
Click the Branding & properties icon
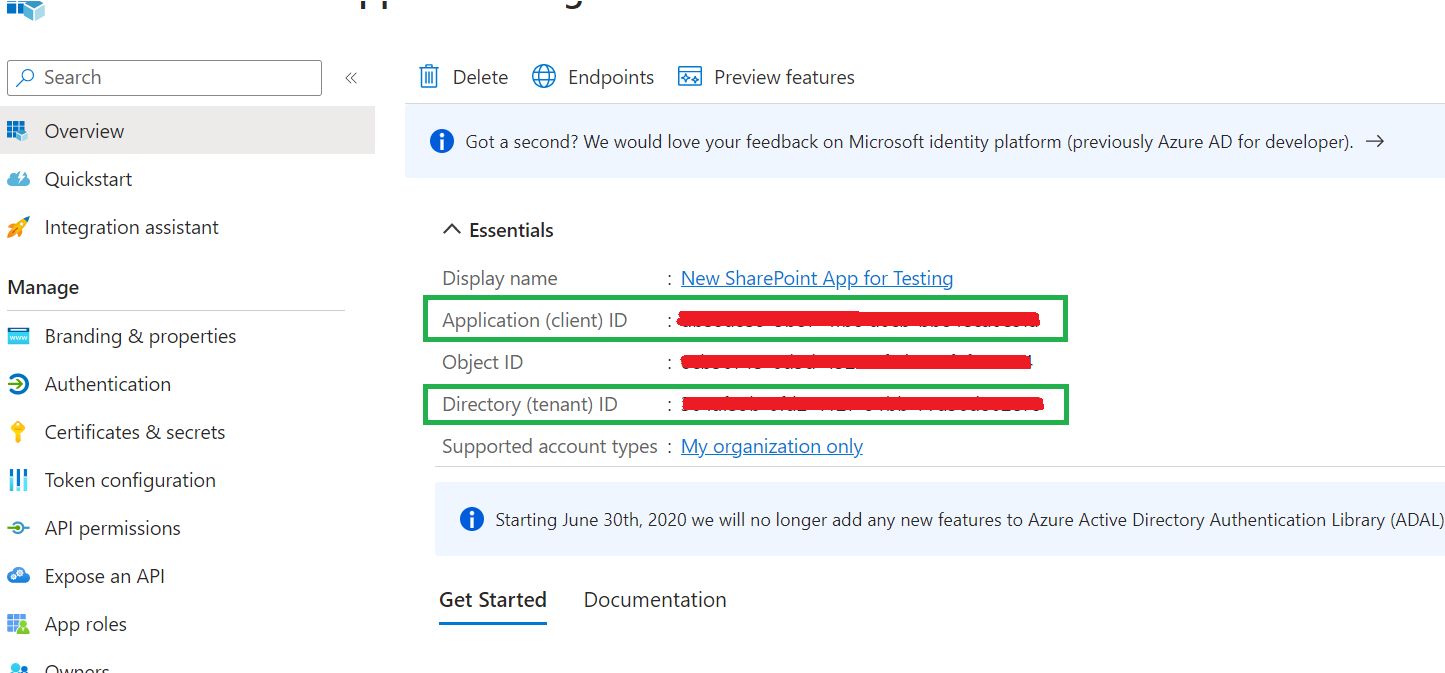(18, 336)
